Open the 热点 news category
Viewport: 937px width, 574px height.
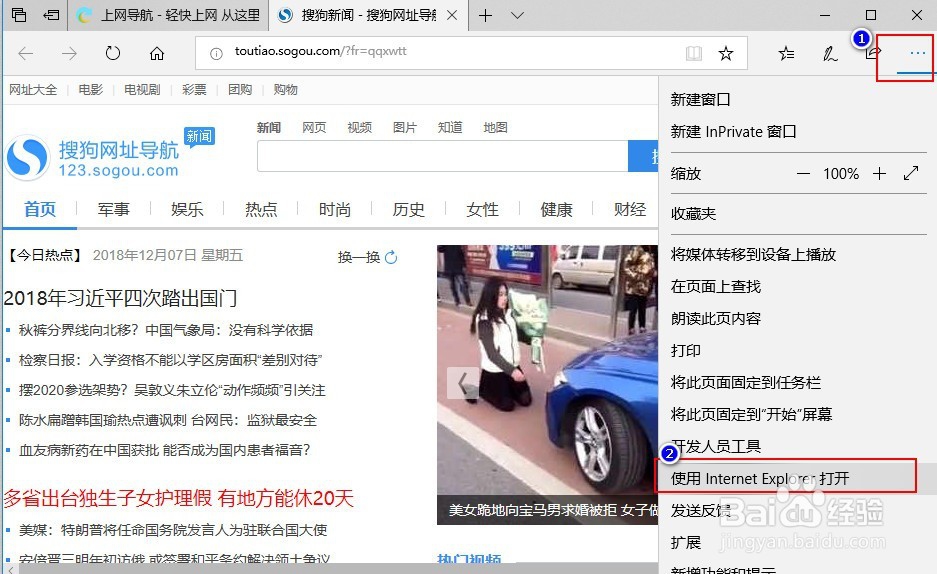point(261,209)
